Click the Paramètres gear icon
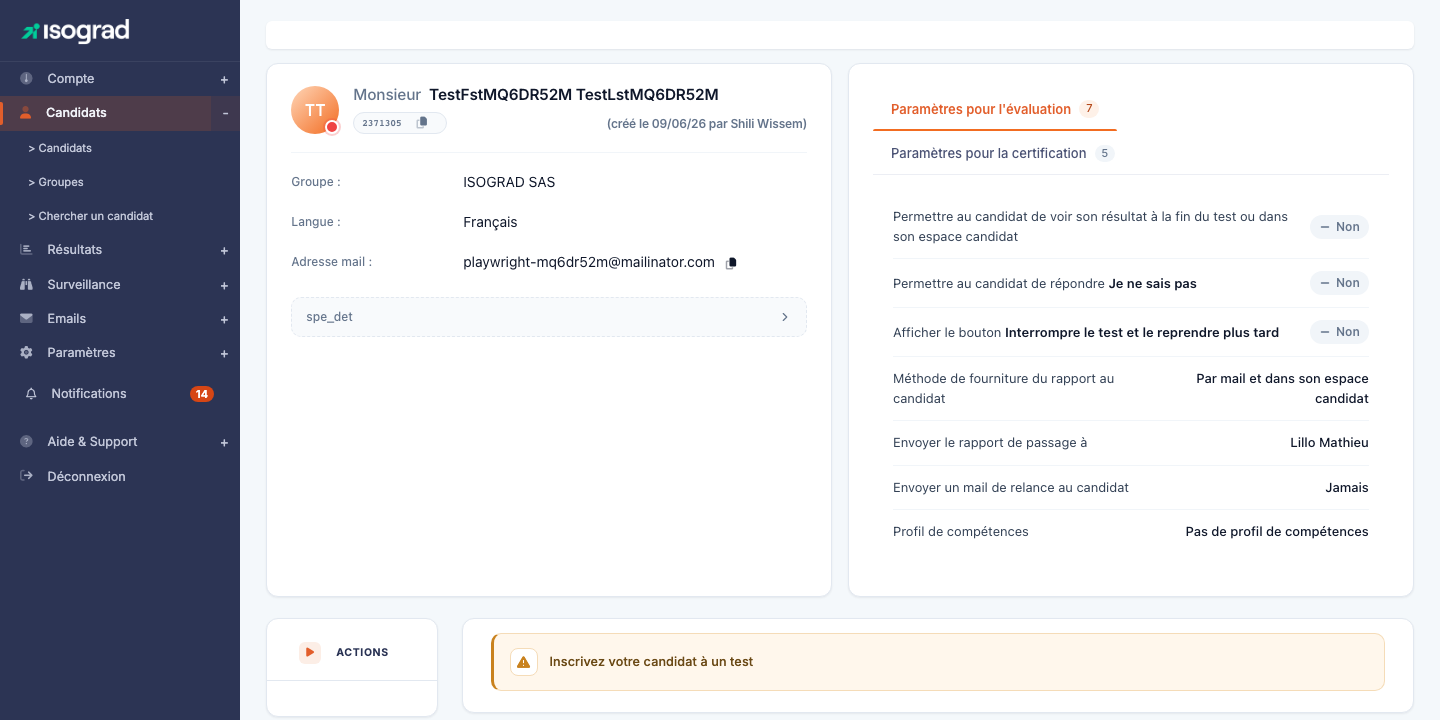The image size is (1440, 720). [x=26, y=353]
